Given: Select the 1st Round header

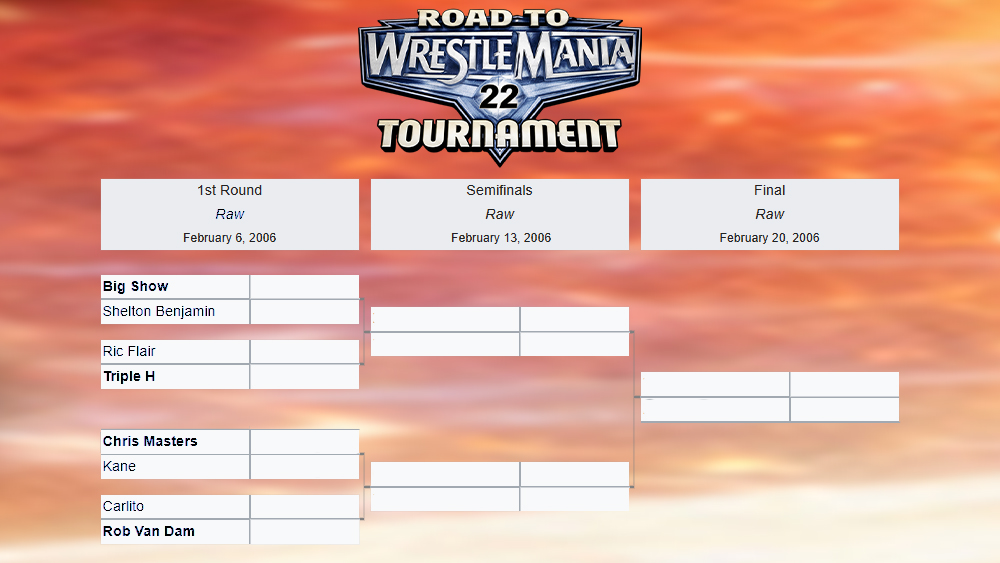Looking at the screenshot, I should [229, 190].
